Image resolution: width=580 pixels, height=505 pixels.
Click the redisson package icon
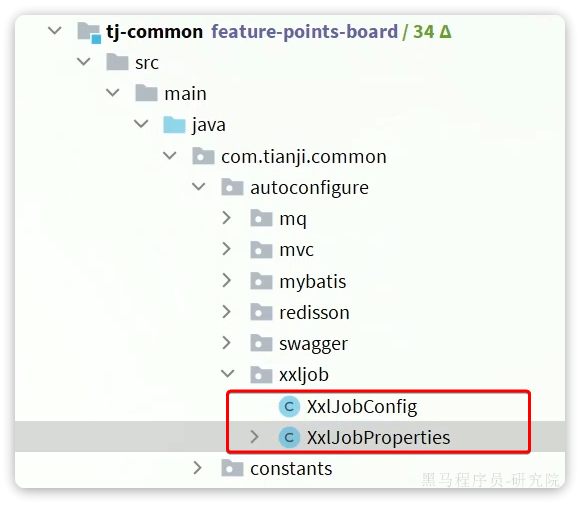(x=262, y=312)
